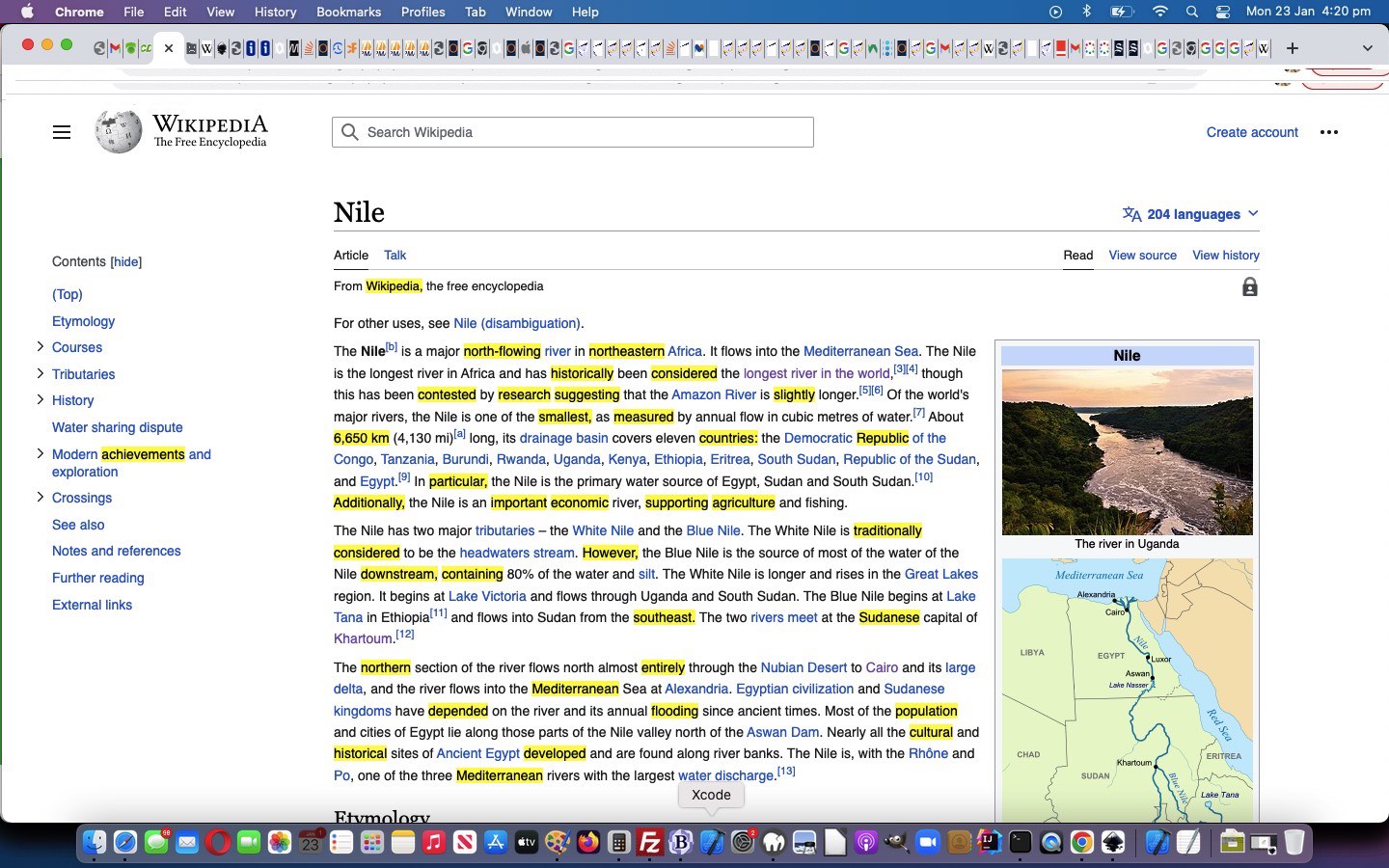The image size is (1389, 868).
Task: Select the Read tab
Action: (x=1078, y=255)
